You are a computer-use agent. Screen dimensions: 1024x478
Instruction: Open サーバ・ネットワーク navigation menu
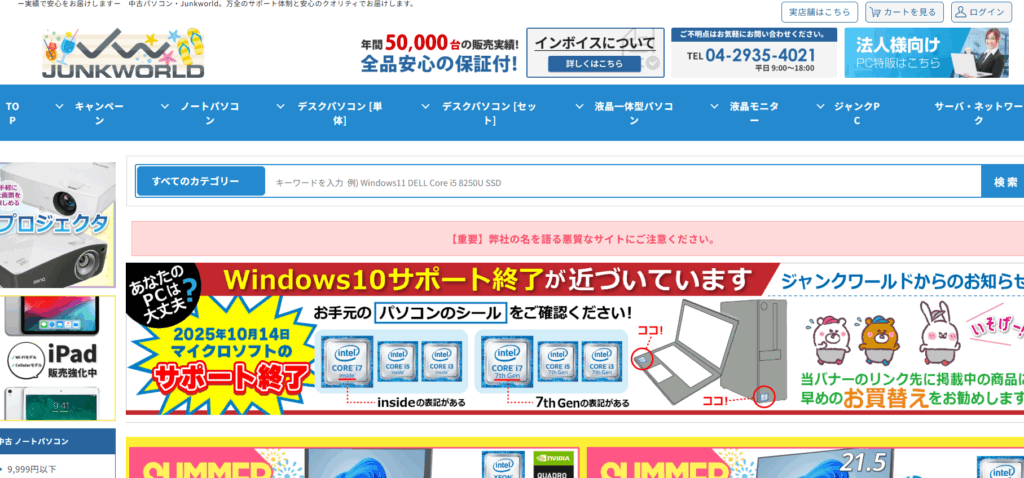pos(978,113)
